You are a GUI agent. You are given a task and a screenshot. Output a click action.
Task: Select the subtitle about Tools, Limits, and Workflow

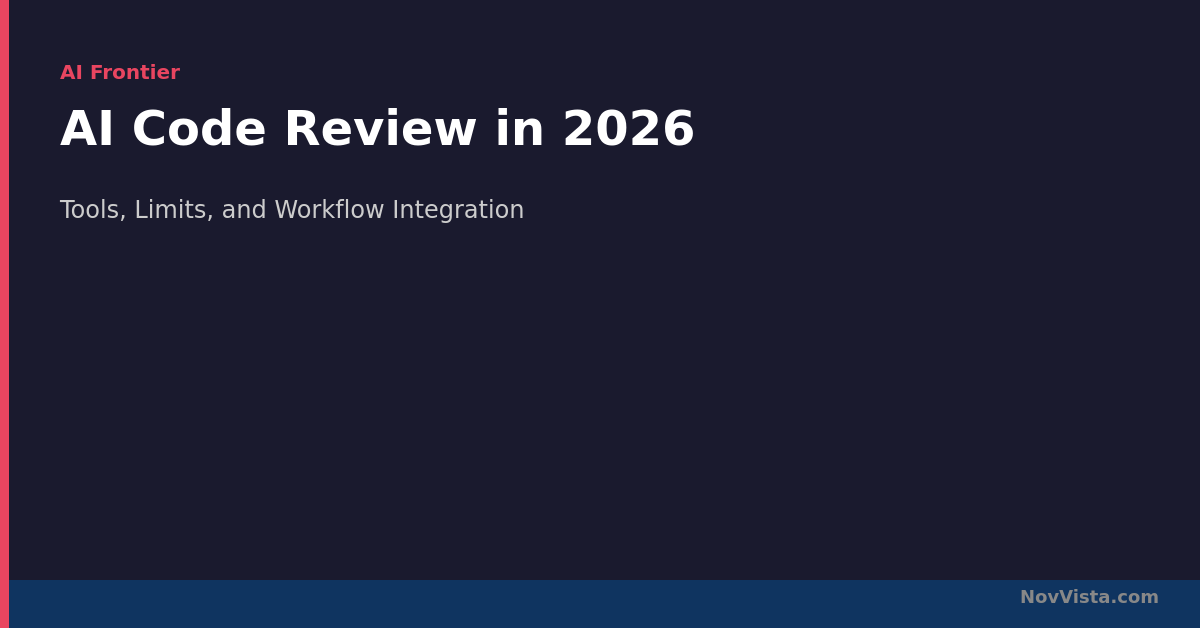[291, 211]
